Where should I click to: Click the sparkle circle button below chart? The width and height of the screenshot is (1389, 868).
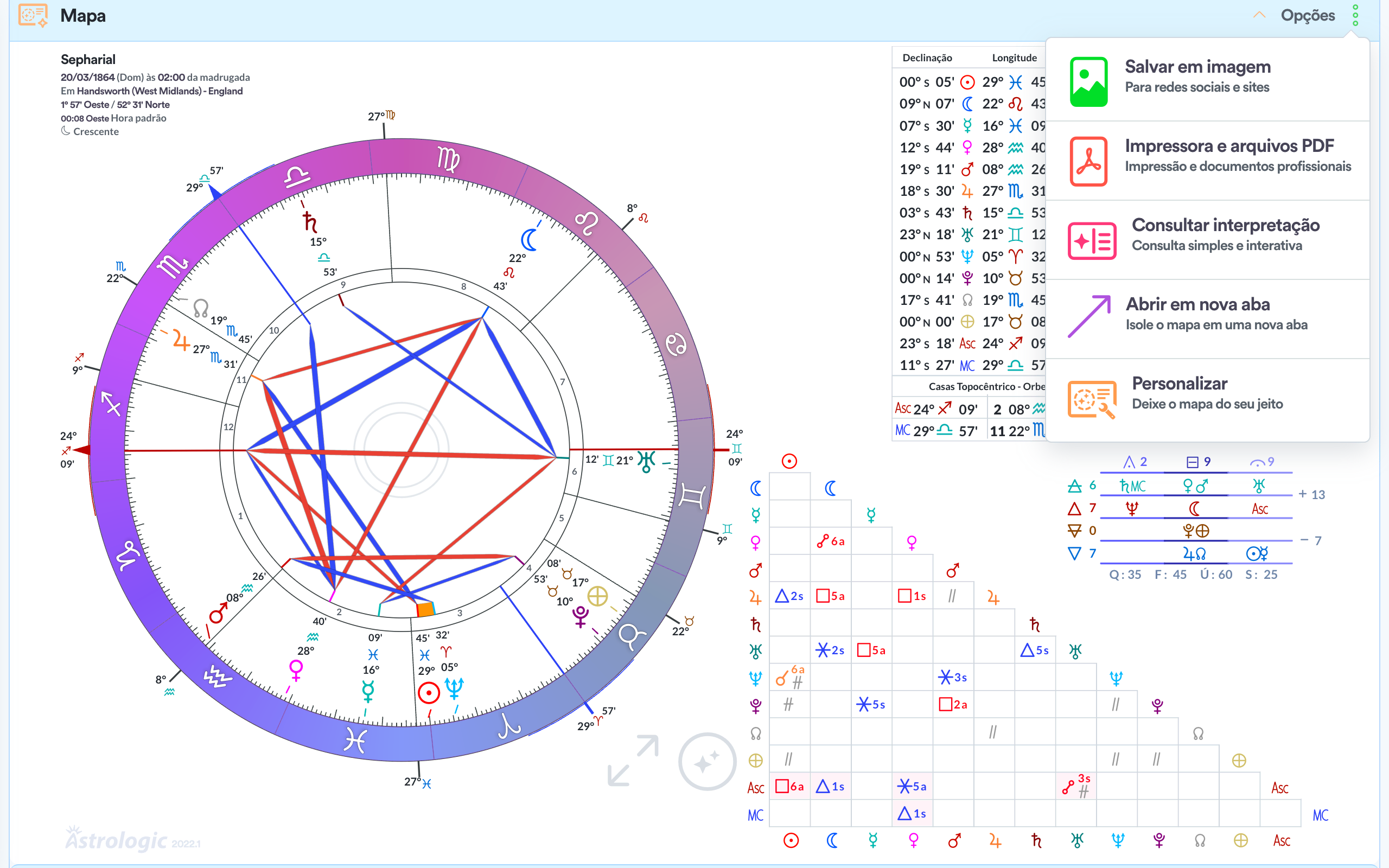point(706,761)
